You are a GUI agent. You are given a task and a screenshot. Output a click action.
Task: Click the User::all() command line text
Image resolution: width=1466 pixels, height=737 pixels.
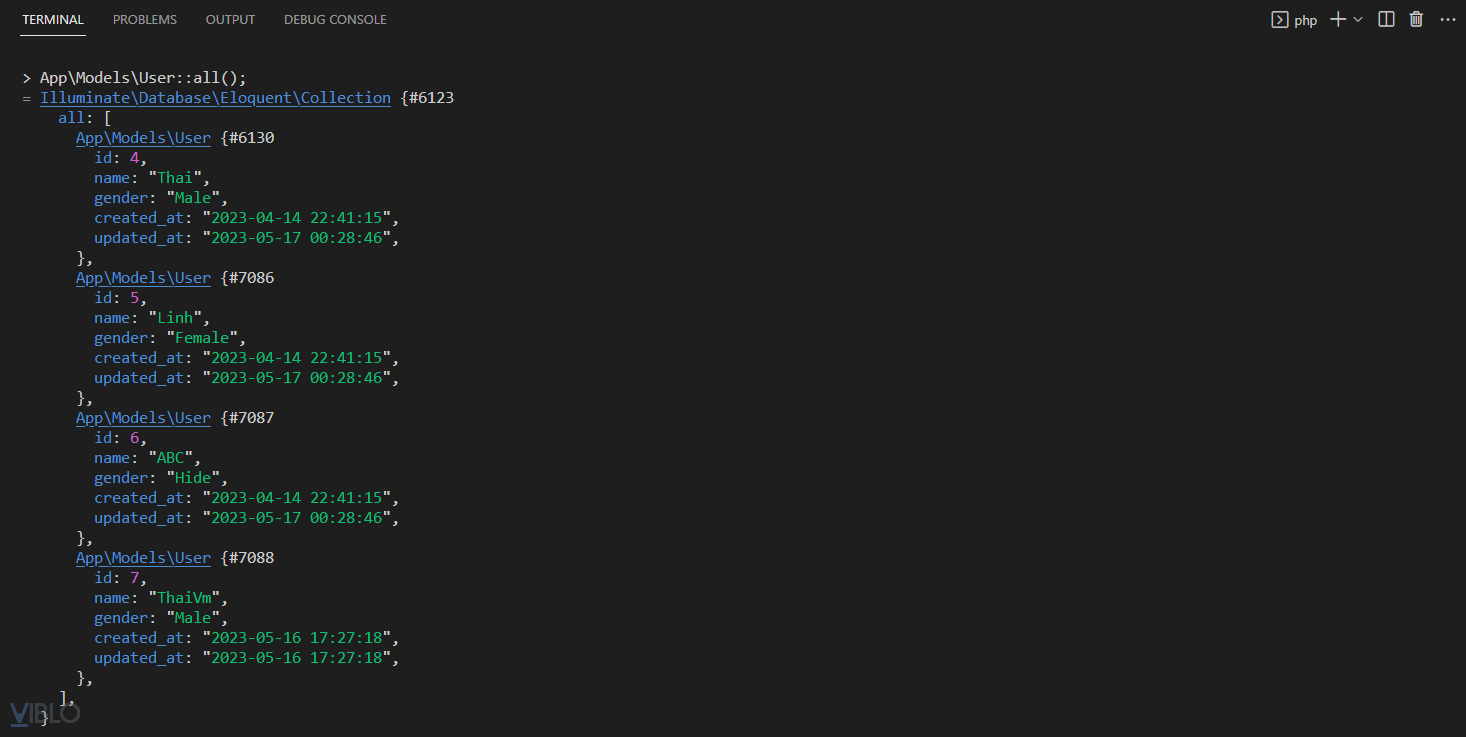coord(143,78)
